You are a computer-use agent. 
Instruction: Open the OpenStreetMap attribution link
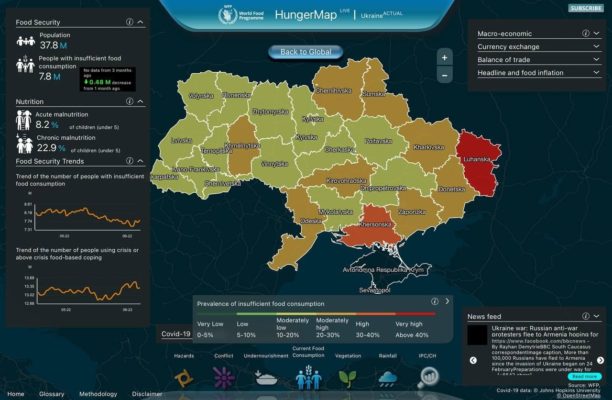click(x=578, y=396)
